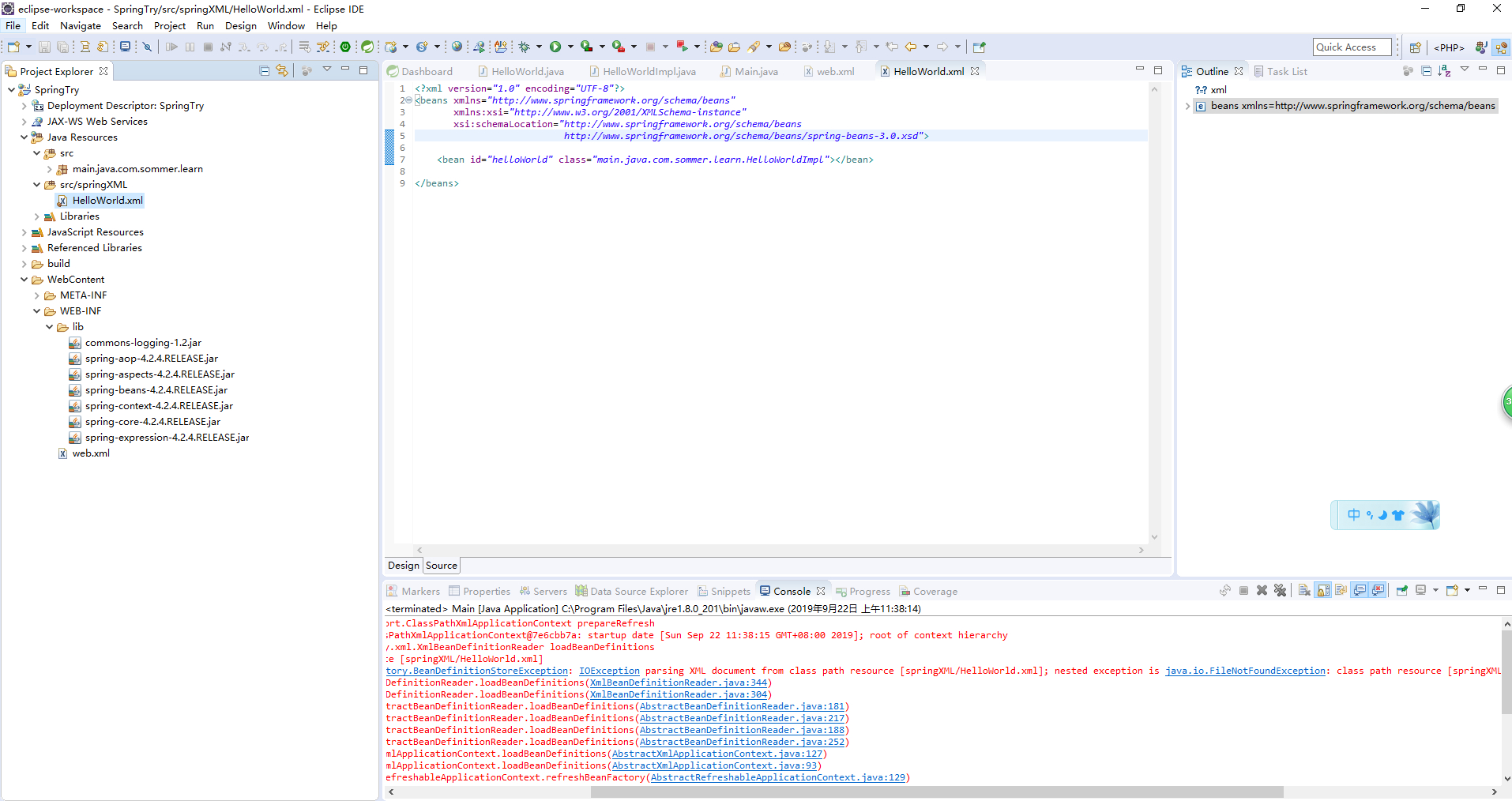Image resolution: width=1512 pixels, height=801 pixels.
Task: Open the Navigate menu
Action: pyautogui.click(x=81, y=25)
